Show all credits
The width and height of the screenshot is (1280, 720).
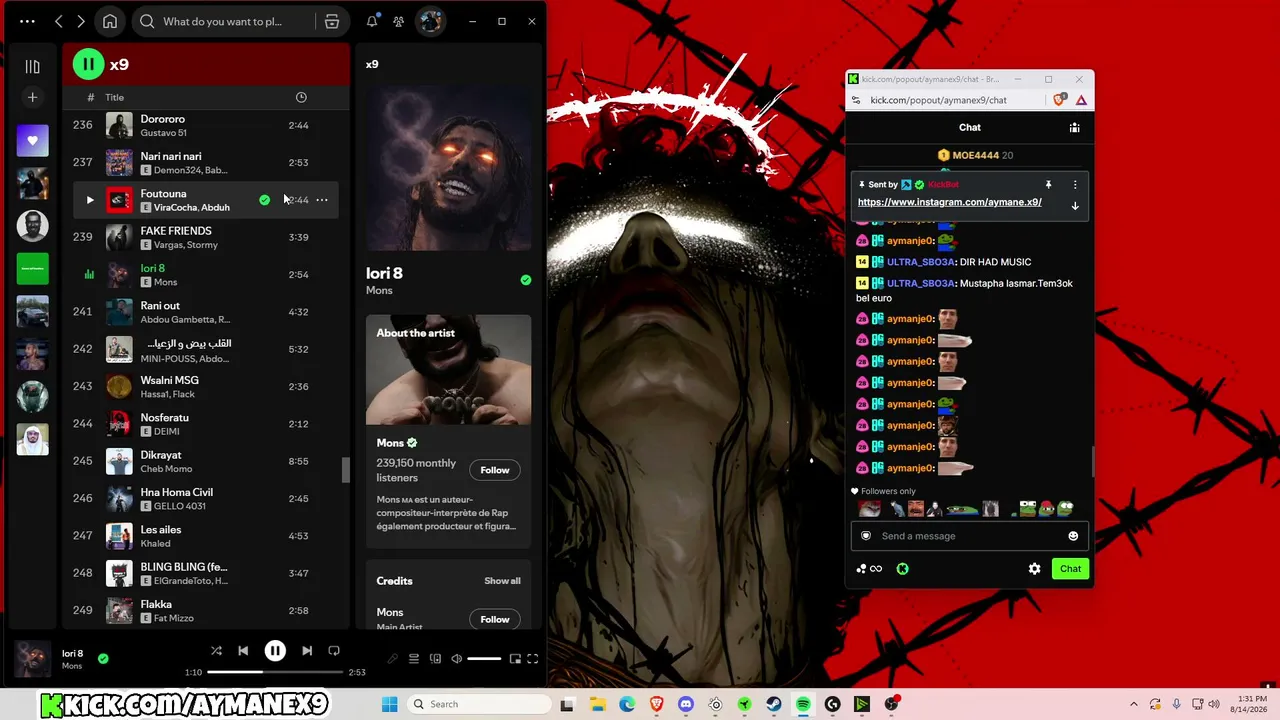coord(502,581)
